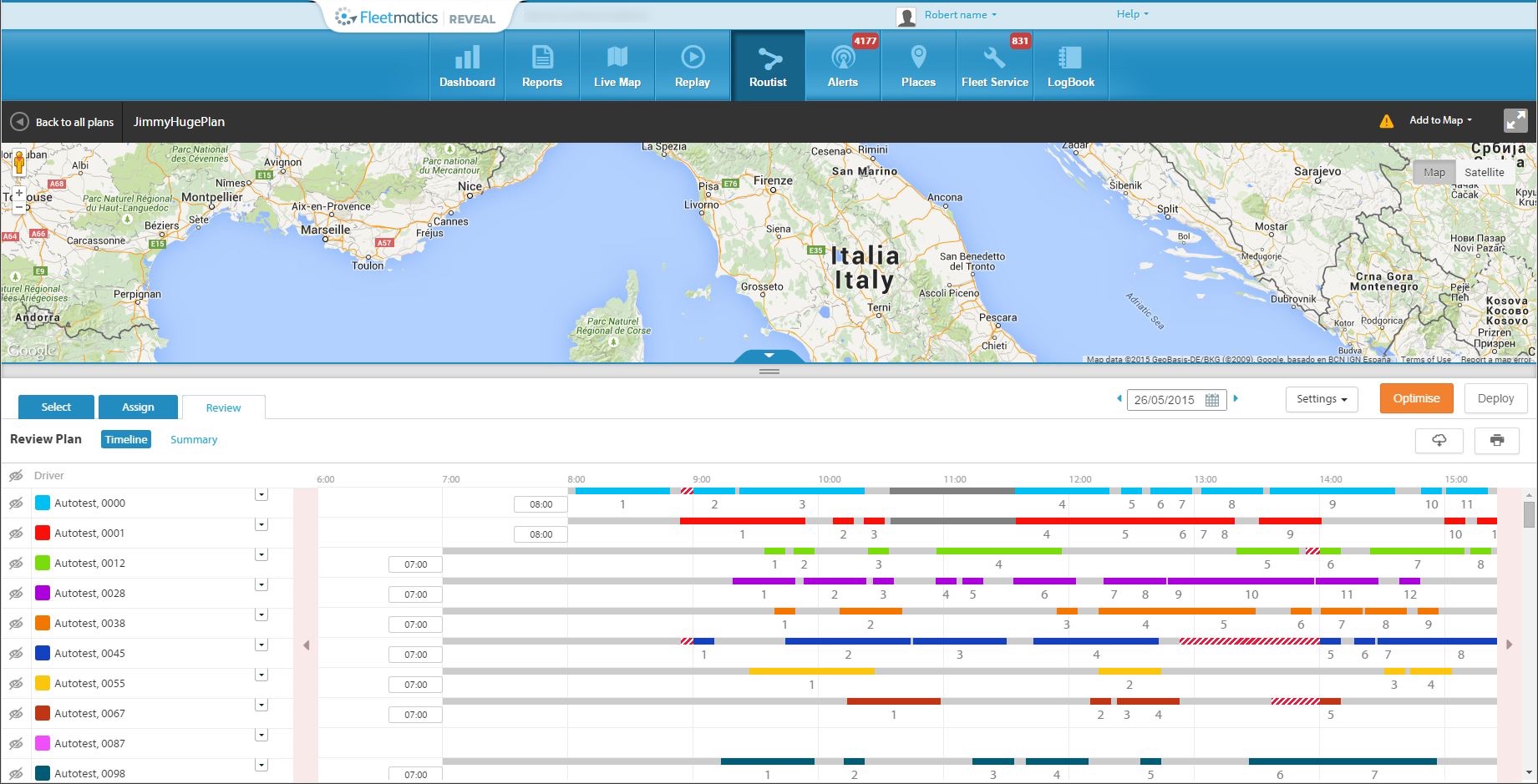Click the Autotest, 0001 red color swatch
Viewport: 1538px width, 784px height.
(43, 534)
